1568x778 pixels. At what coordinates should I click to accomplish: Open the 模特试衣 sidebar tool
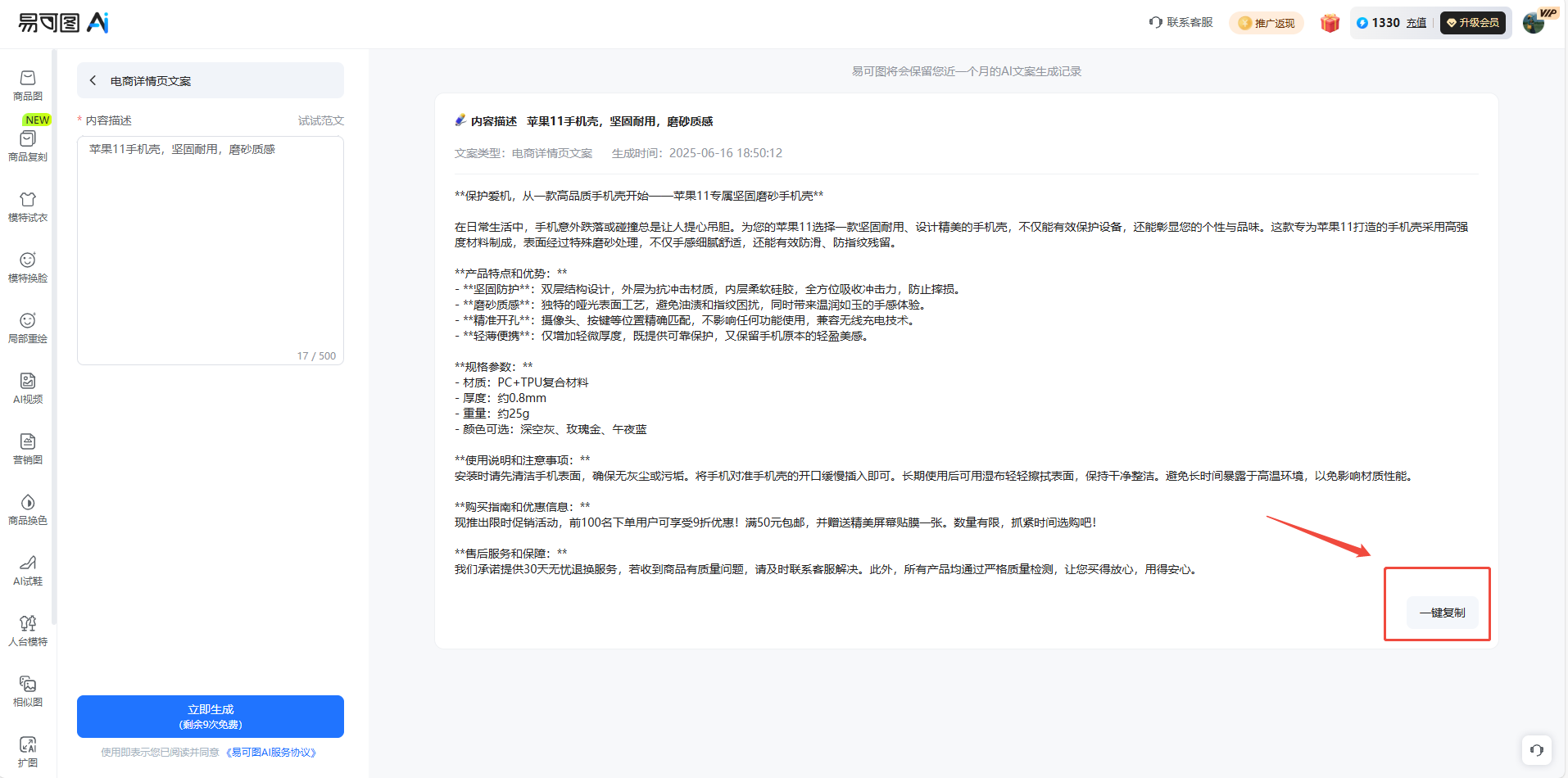pos(28,207)
